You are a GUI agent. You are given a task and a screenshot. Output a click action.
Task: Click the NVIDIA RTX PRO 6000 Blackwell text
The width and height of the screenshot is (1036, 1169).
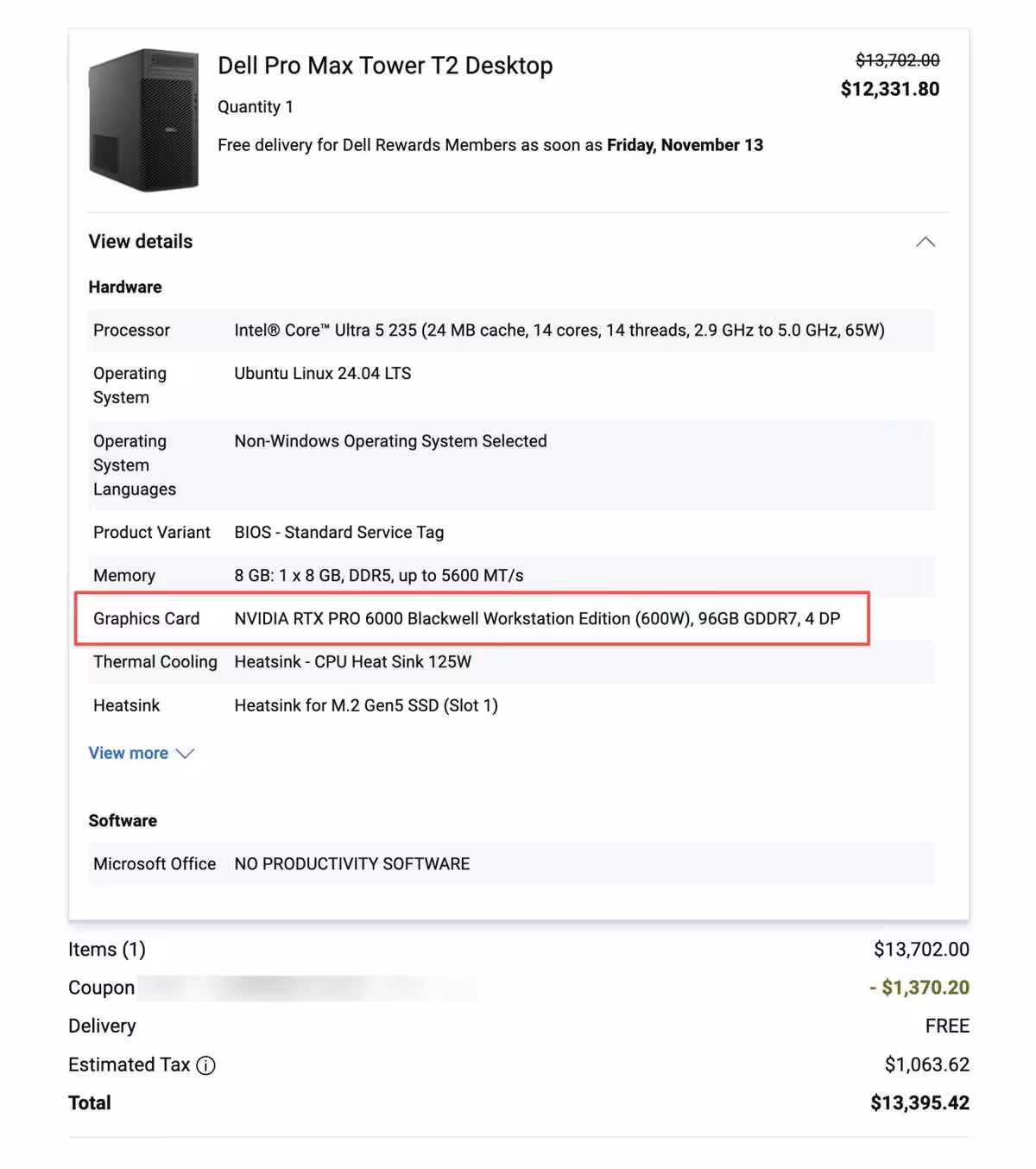click(x=537, y=618)
